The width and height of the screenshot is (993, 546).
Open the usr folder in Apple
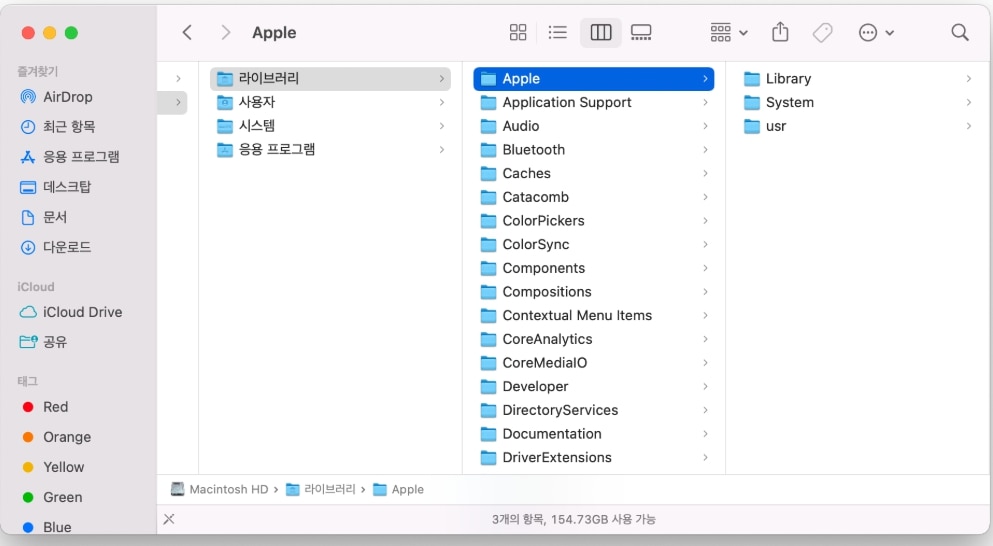tap(857, 126)
